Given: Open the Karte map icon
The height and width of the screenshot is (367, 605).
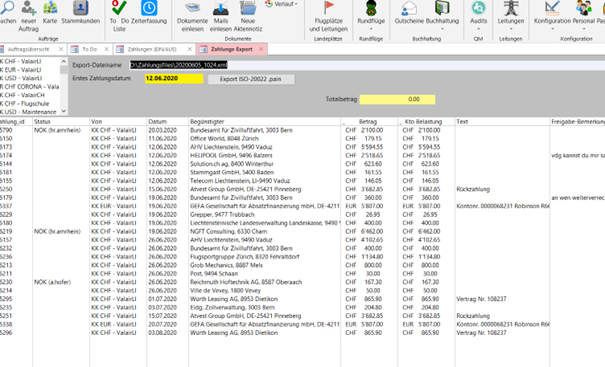Looking at the screenshot, I should pos(50,12).
